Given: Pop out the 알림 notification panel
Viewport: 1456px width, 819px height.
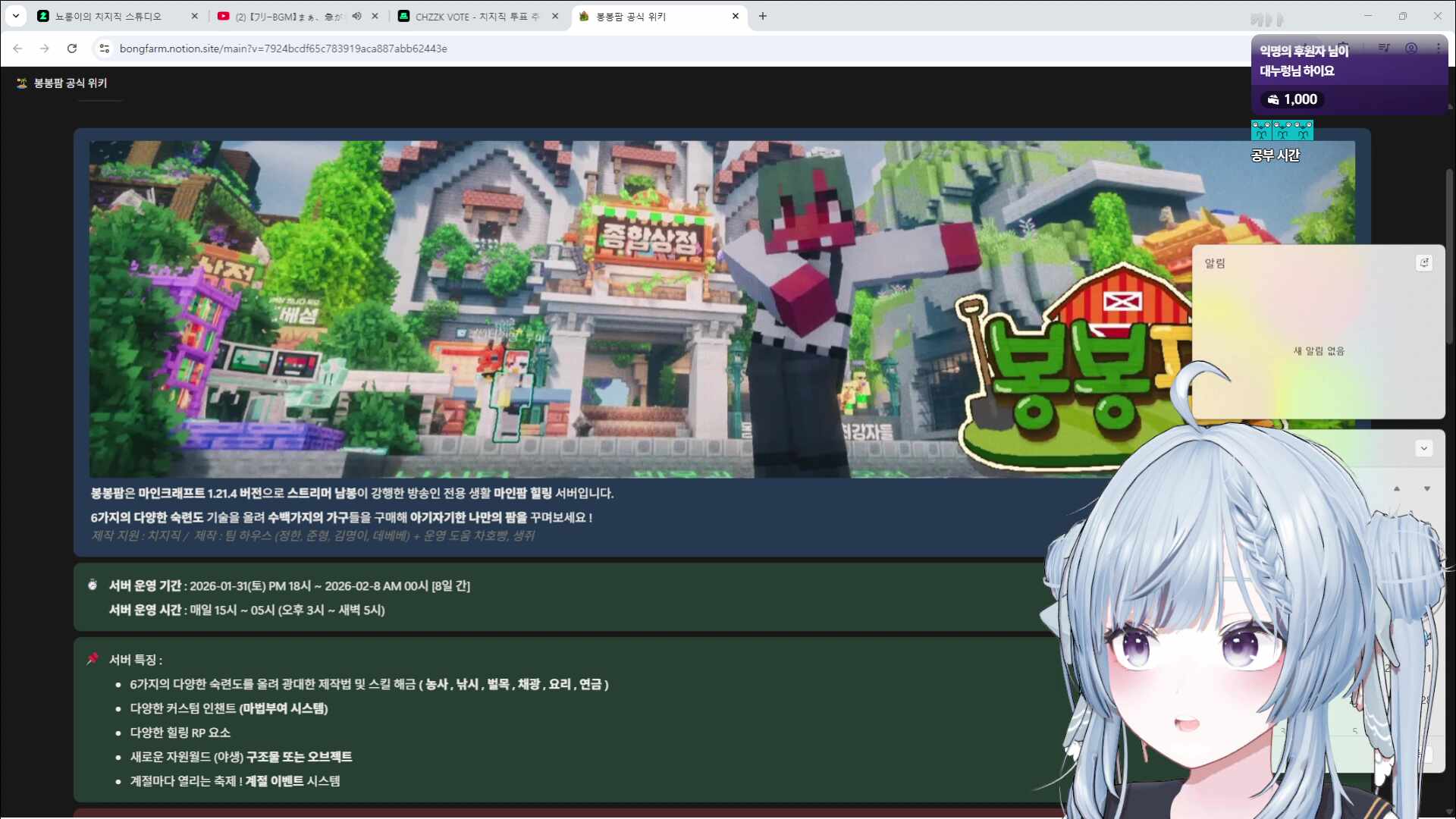Looking at the screenshot, I should (x=1424, y=262).
